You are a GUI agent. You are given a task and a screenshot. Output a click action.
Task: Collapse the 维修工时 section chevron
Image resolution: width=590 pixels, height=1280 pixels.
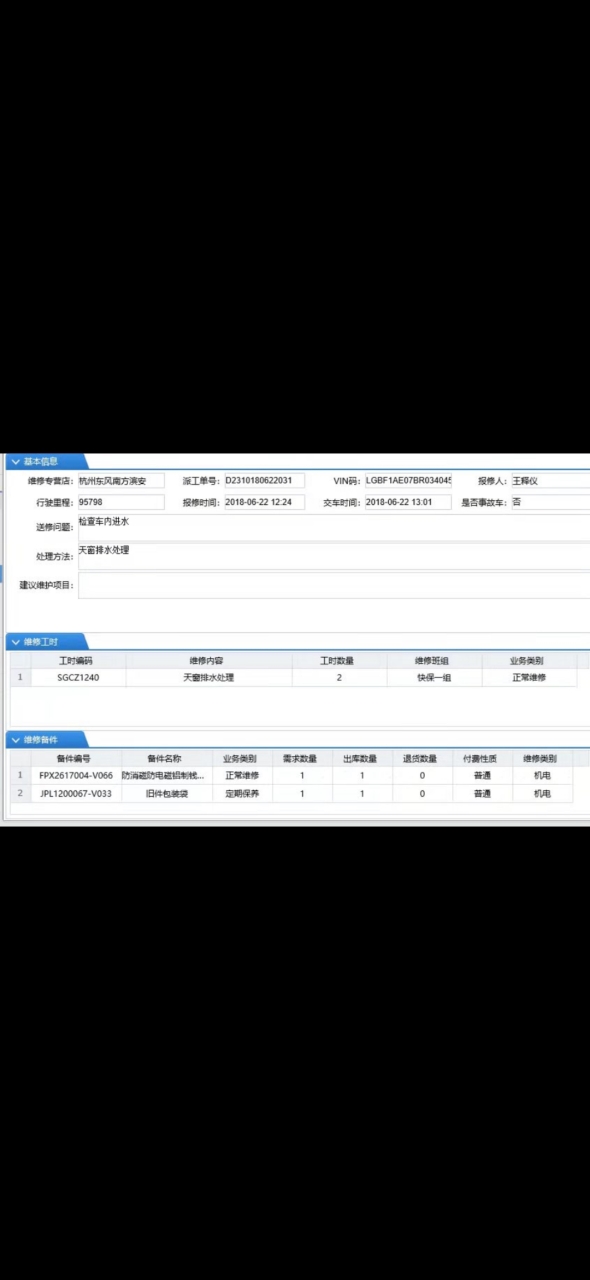tap(15, 641)
